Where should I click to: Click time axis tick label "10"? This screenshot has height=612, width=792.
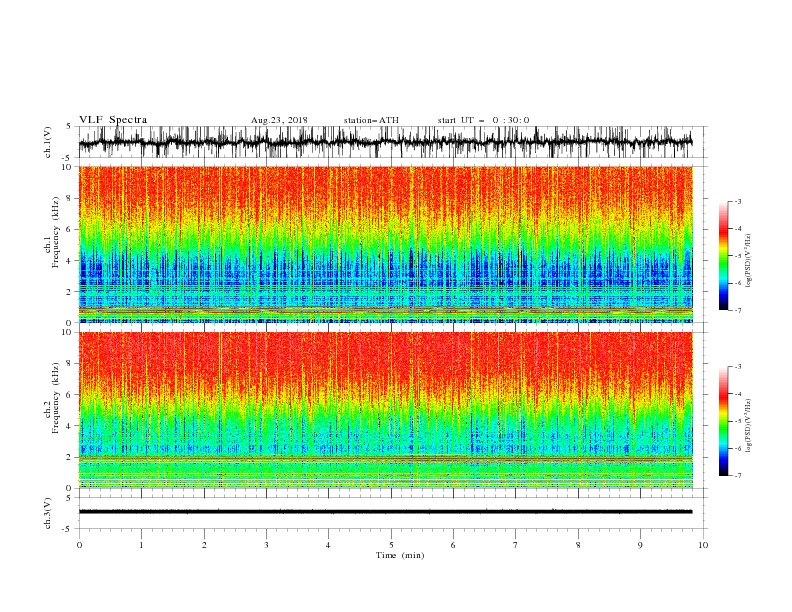tap(703, 545)
